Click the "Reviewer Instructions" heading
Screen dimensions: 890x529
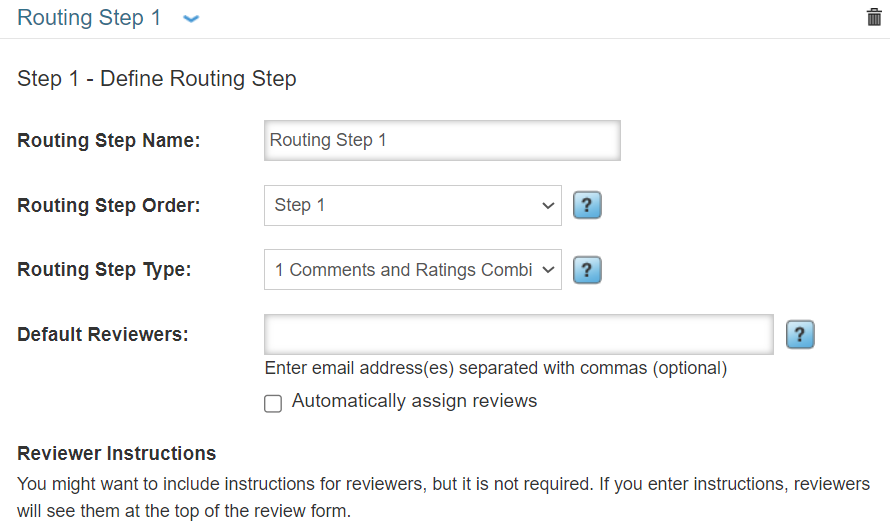tap(116, 454)
